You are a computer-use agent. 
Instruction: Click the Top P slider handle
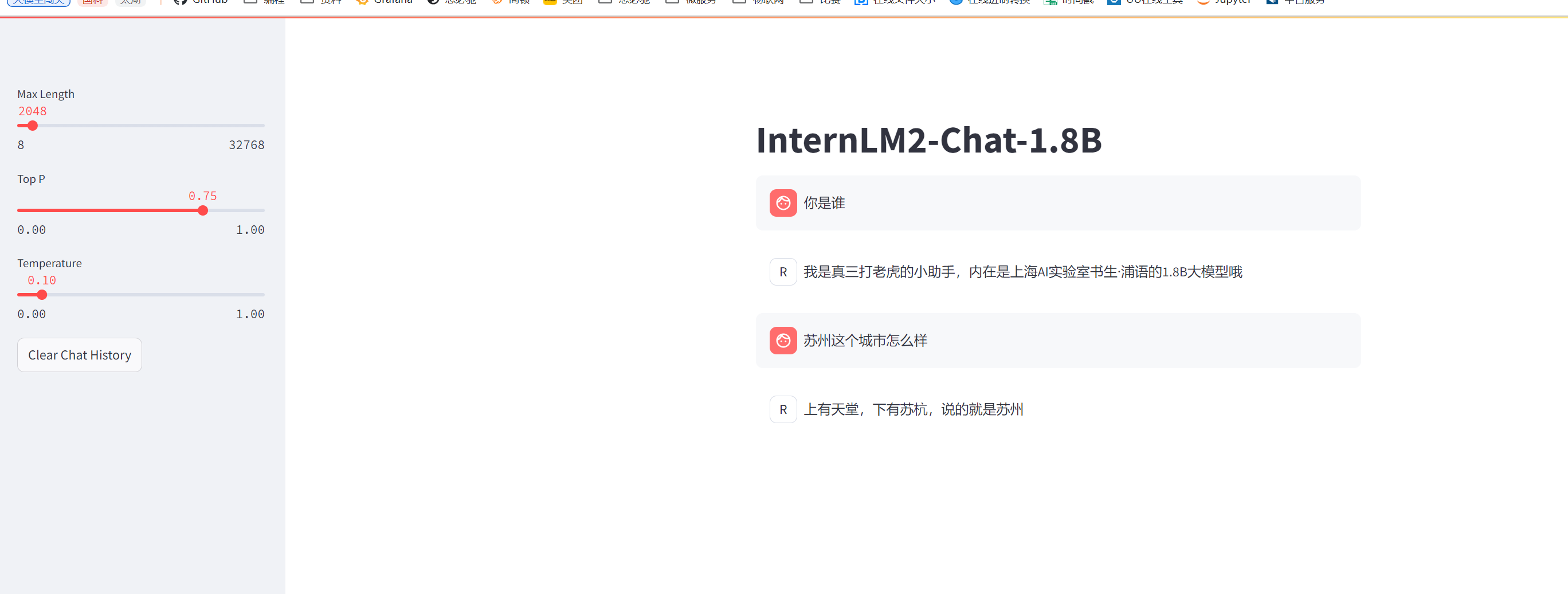click(203, 210)
